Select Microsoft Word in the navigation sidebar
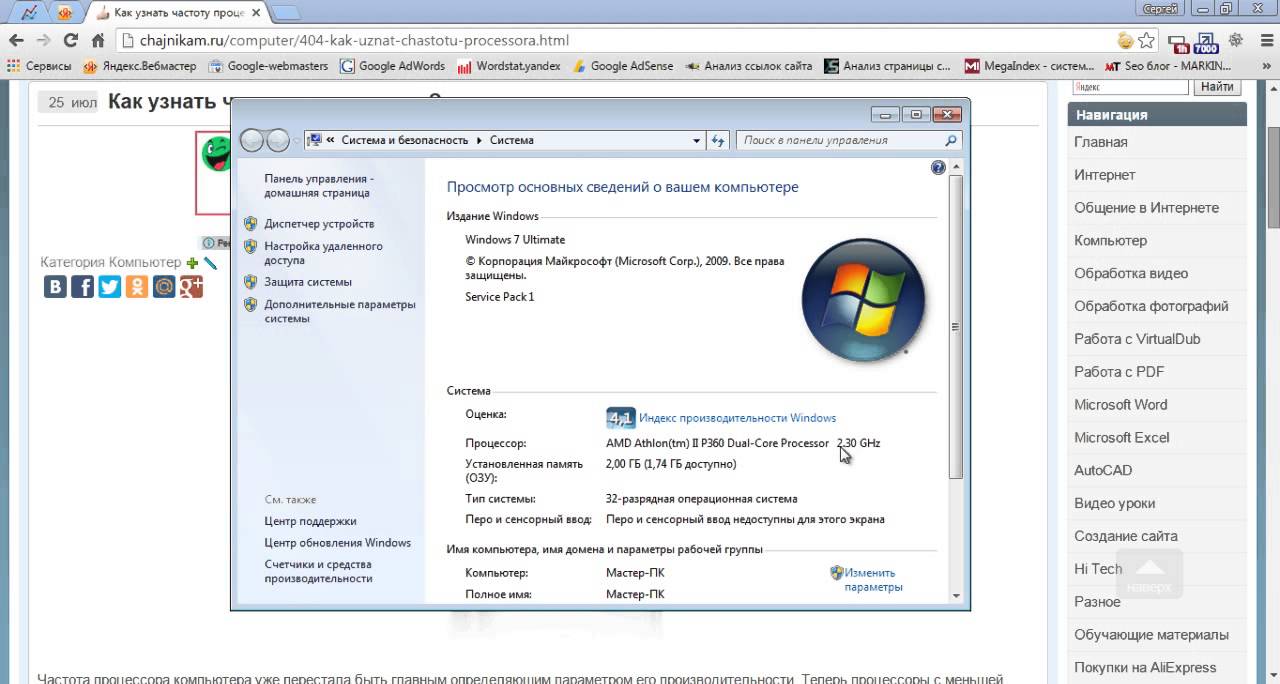 coord(1120,404)
